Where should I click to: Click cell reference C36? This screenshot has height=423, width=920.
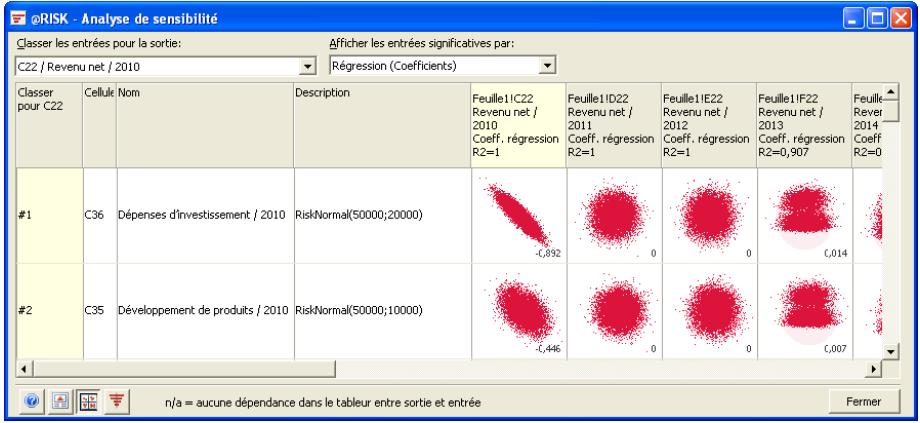tap(100, 215)
